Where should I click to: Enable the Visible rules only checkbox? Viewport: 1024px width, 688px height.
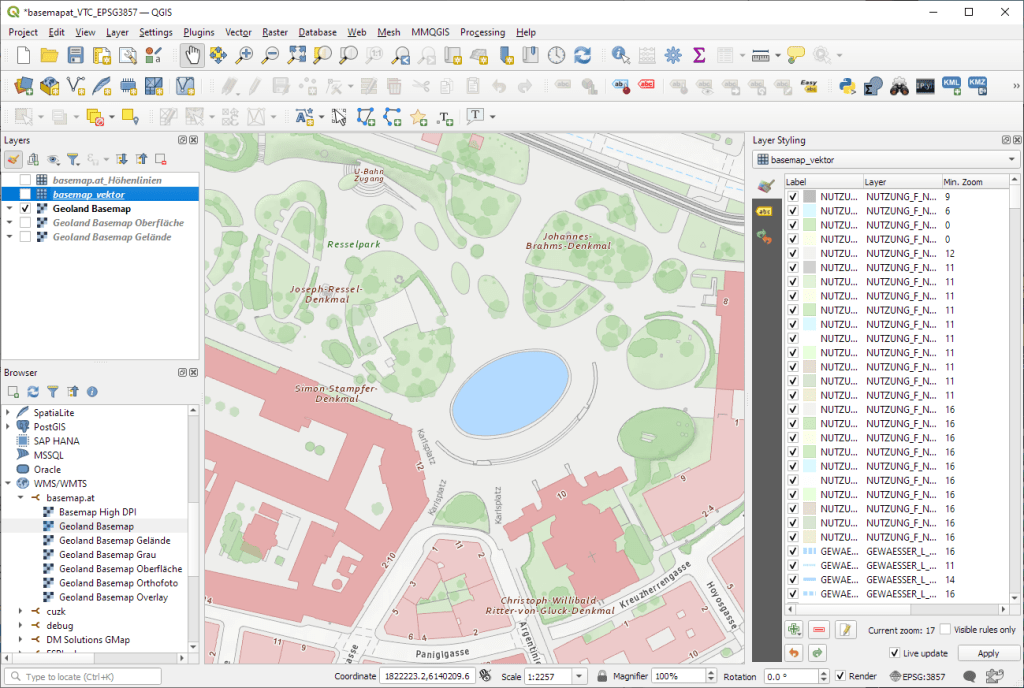[945, 630]
